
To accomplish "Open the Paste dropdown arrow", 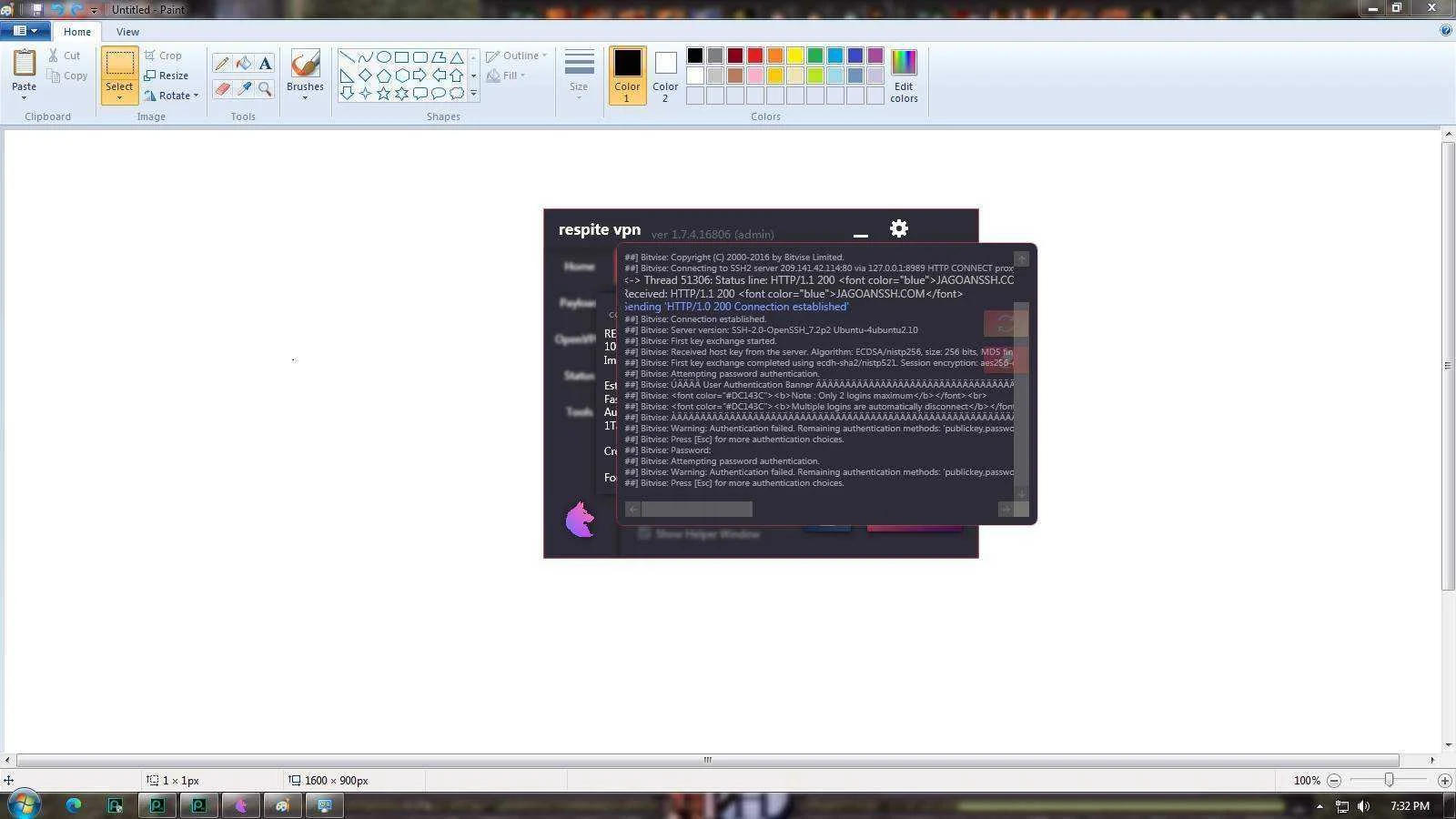I will 24,97.
